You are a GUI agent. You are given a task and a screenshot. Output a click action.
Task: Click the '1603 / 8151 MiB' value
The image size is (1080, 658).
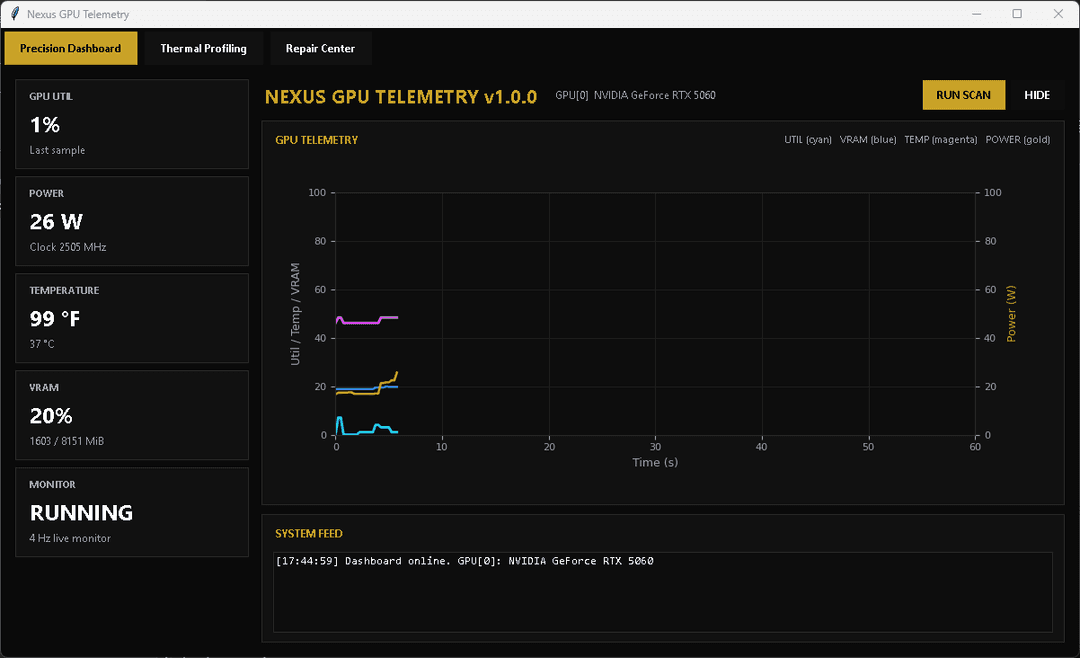(x=67, y=441)
